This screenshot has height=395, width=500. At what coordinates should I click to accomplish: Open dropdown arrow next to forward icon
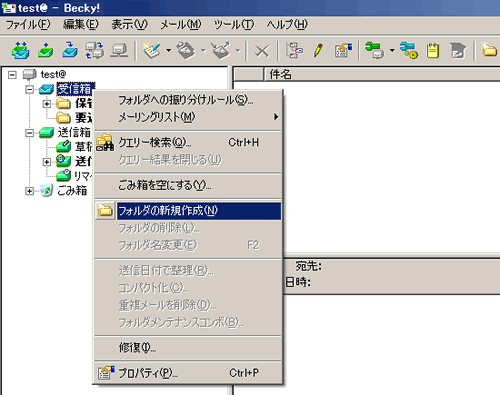tap(238, 51)
